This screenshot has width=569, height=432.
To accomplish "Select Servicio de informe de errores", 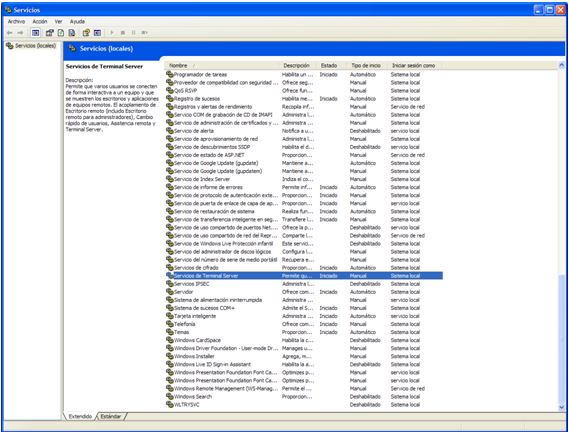I will pyautogui.click(x=304, y=187).
